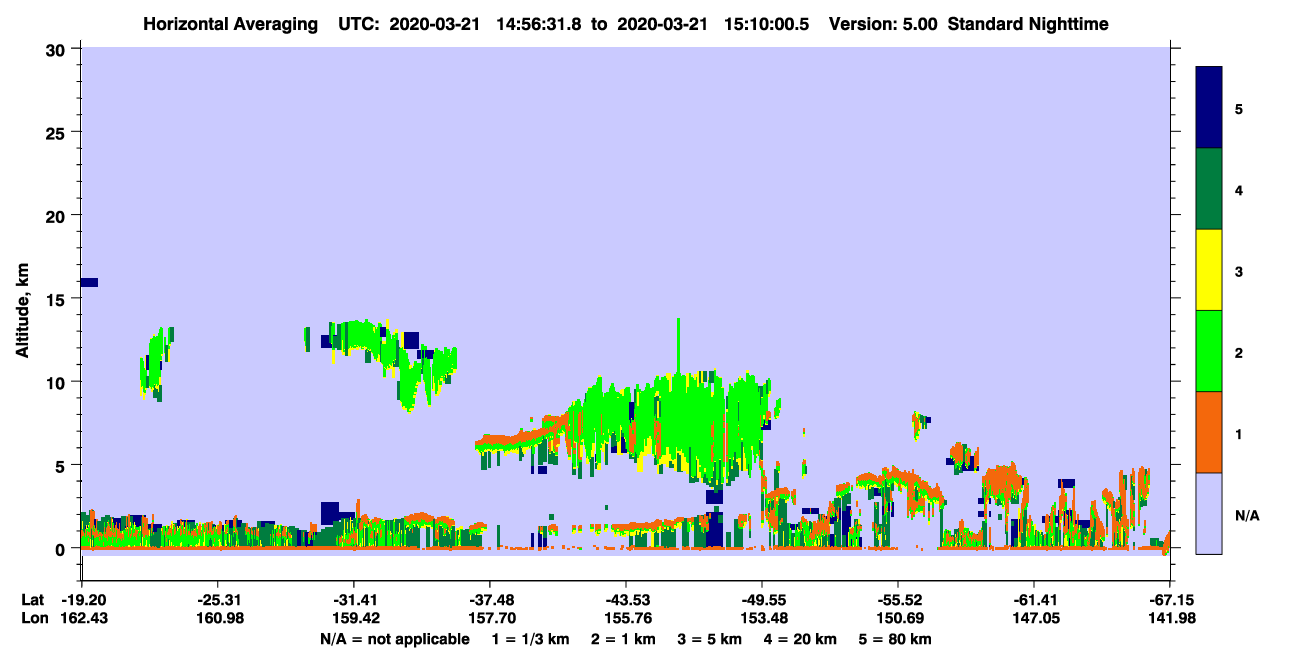Click the latitude value -49.55
This screenshot has width=1300, height=667.
[761, 600]
